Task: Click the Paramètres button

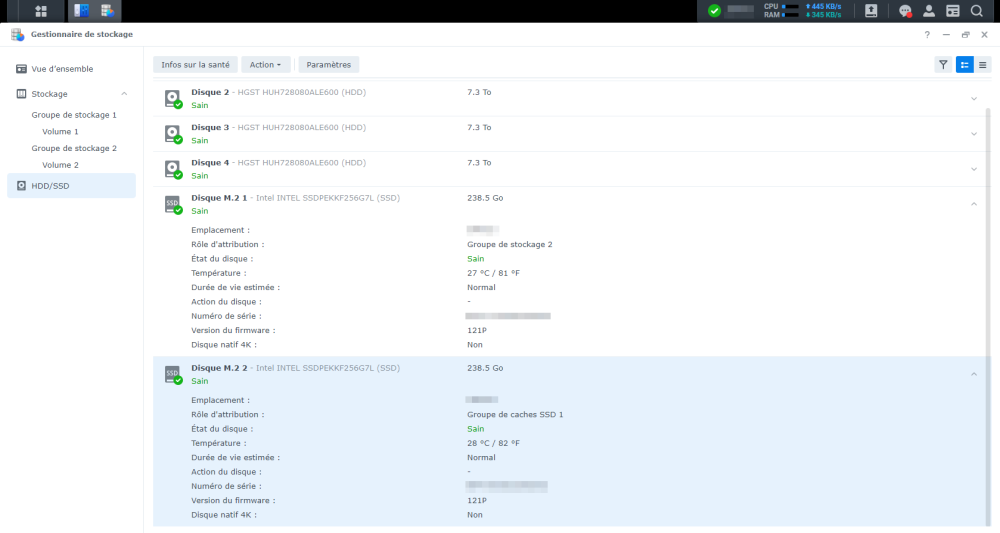Action: [328, 65]
